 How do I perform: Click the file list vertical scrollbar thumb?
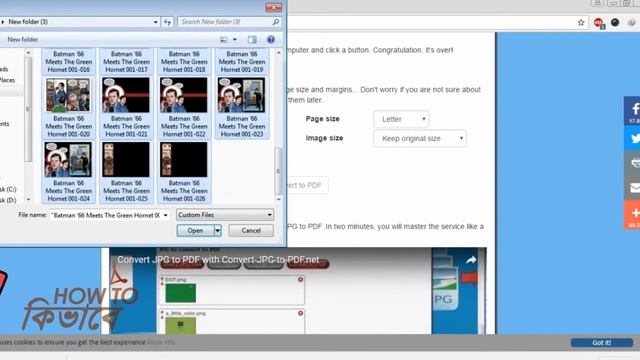point(278,171)
